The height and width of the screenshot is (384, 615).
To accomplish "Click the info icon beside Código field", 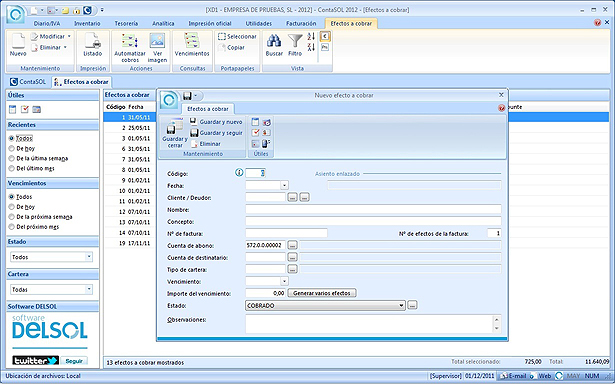I will click(x=239, y=173).
